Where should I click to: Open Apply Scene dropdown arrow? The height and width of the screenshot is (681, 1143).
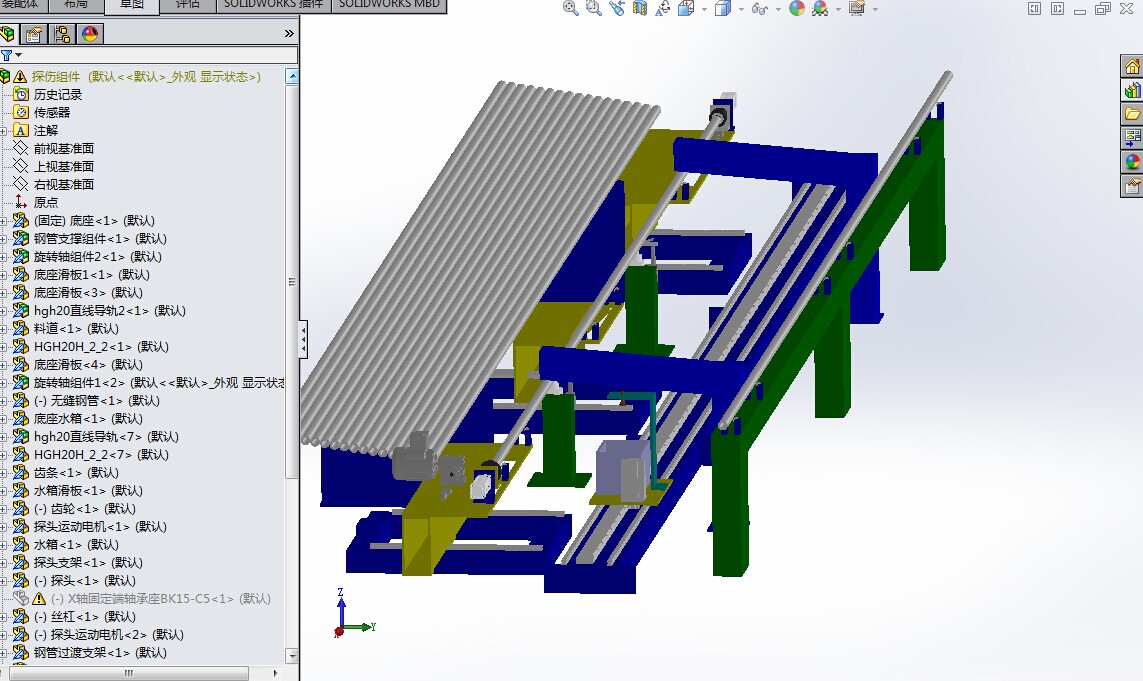838,9
